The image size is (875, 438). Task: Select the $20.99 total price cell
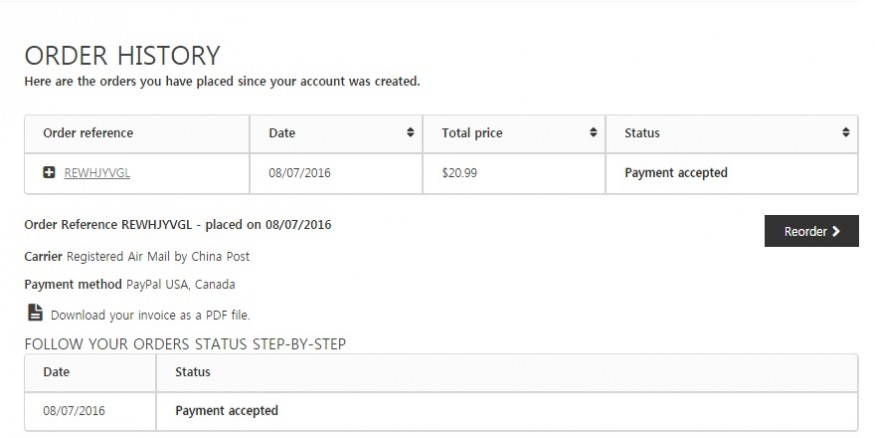tap(514, 174)
